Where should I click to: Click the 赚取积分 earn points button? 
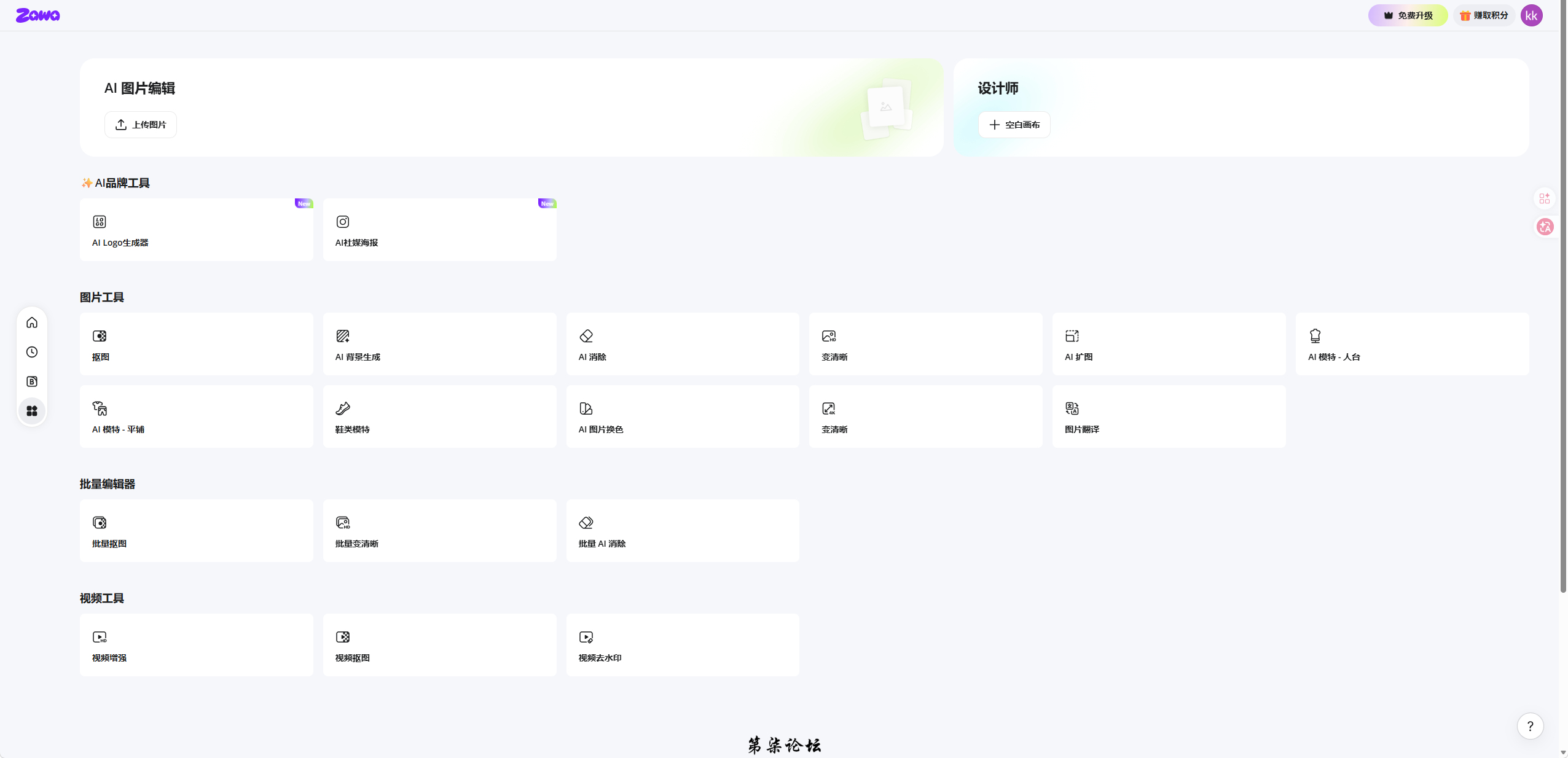pos(1484,15)
